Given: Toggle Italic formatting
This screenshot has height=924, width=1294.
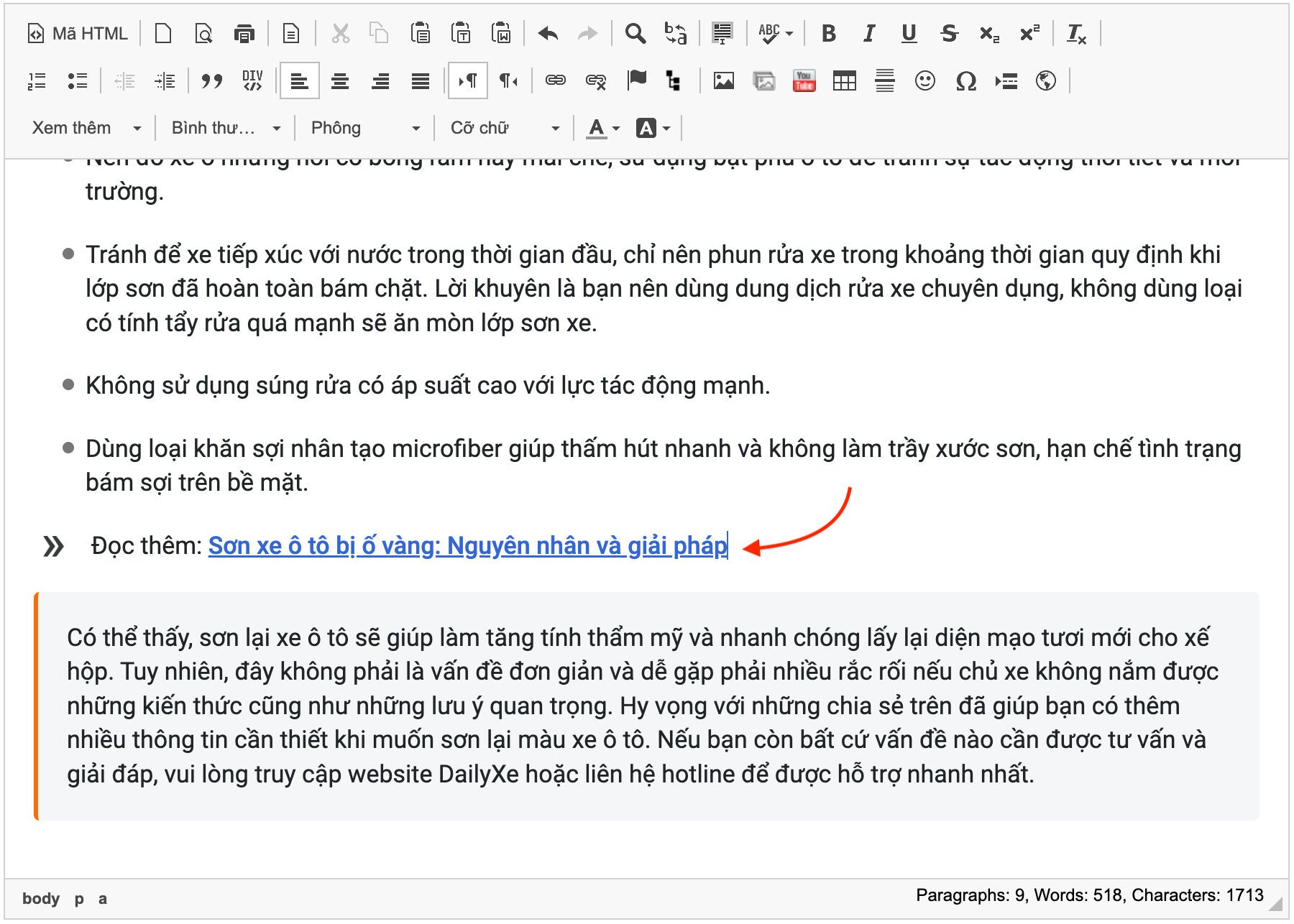Looking at the screenshot, I should pos(868,34).
